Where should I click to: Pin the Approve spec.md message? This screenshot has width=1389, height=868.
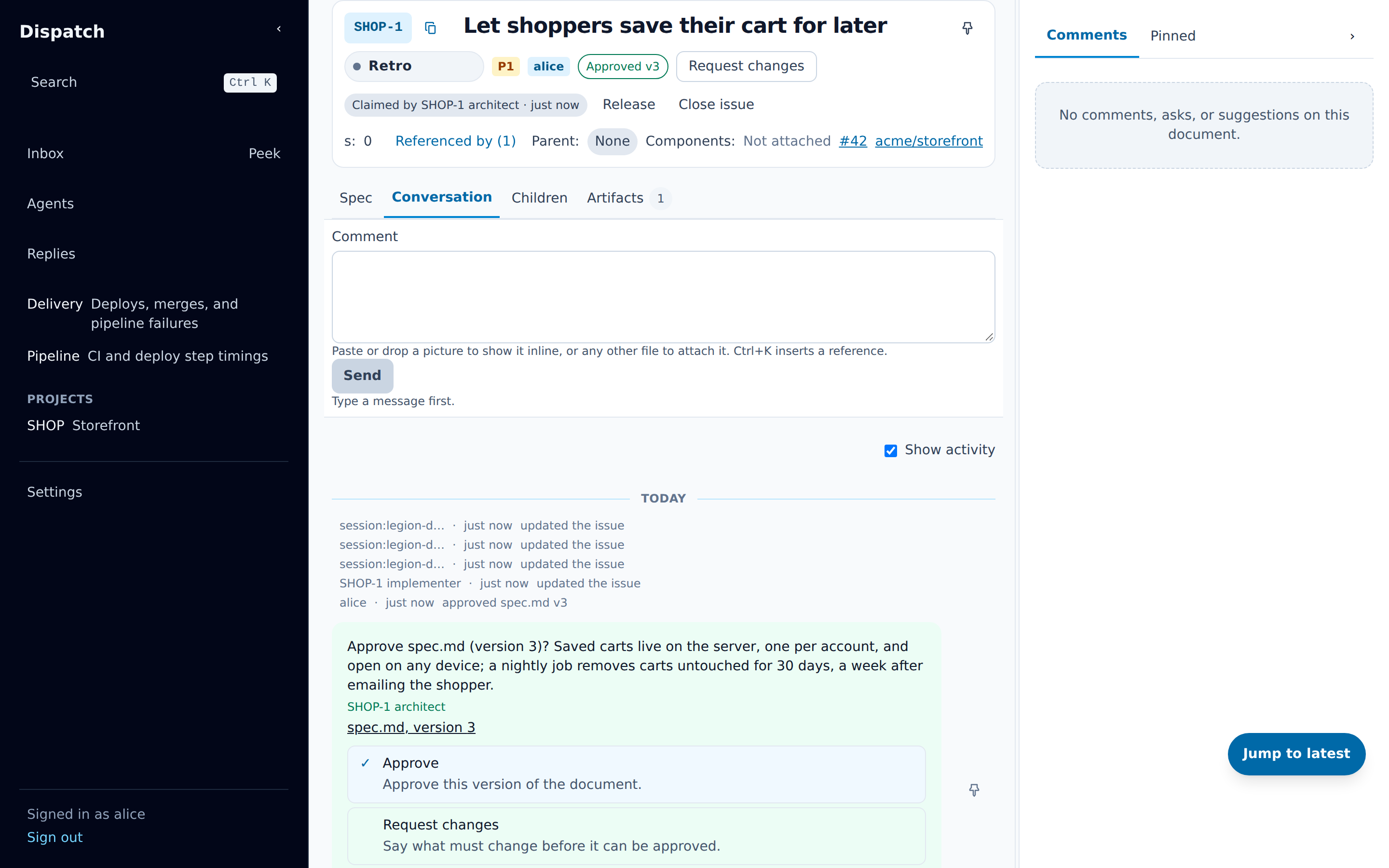[974, 790]
